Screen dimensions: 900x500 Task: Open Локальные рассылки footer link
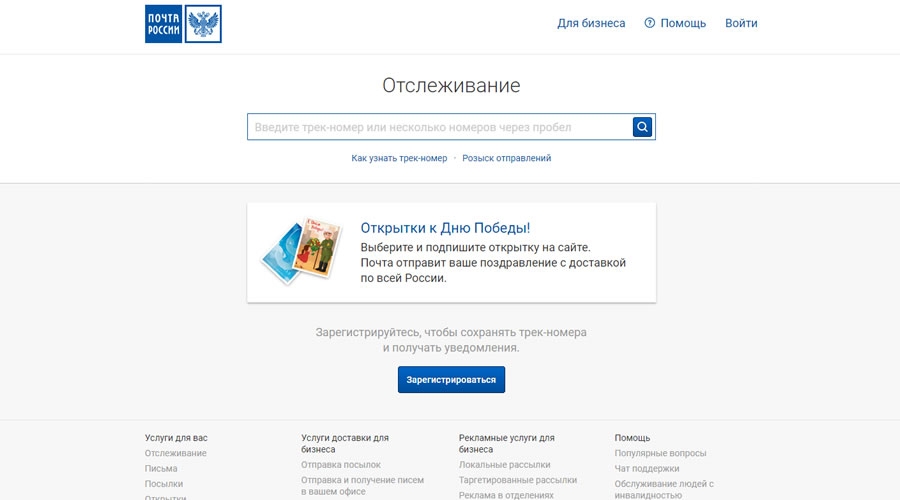(505, 464)
